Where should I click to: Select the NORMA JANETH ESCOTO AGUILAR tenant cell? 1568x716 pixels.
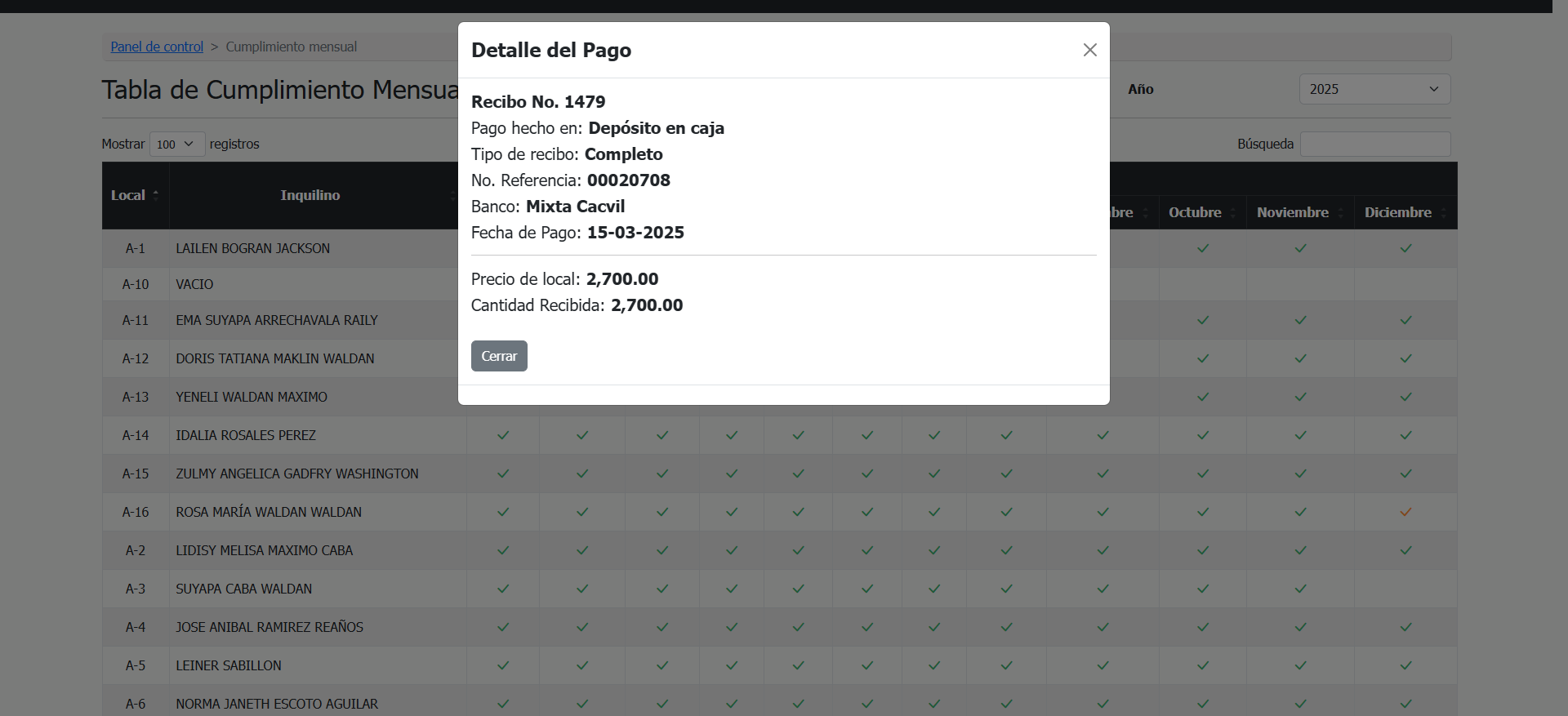click(x=277, y=704)
